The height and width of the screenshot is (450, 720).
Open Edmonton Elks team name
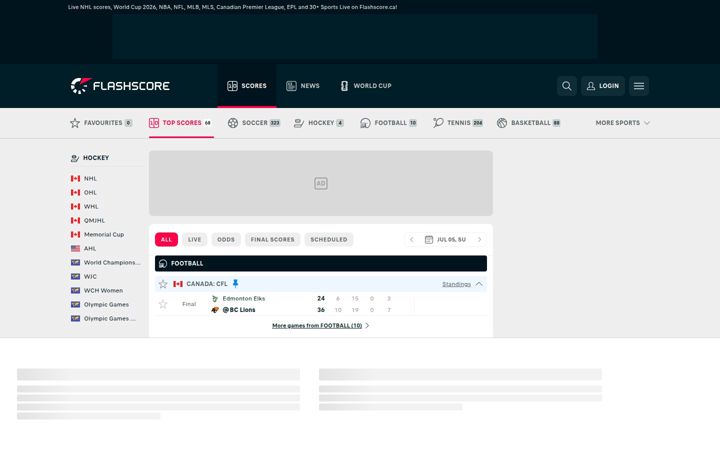(244, 298)
